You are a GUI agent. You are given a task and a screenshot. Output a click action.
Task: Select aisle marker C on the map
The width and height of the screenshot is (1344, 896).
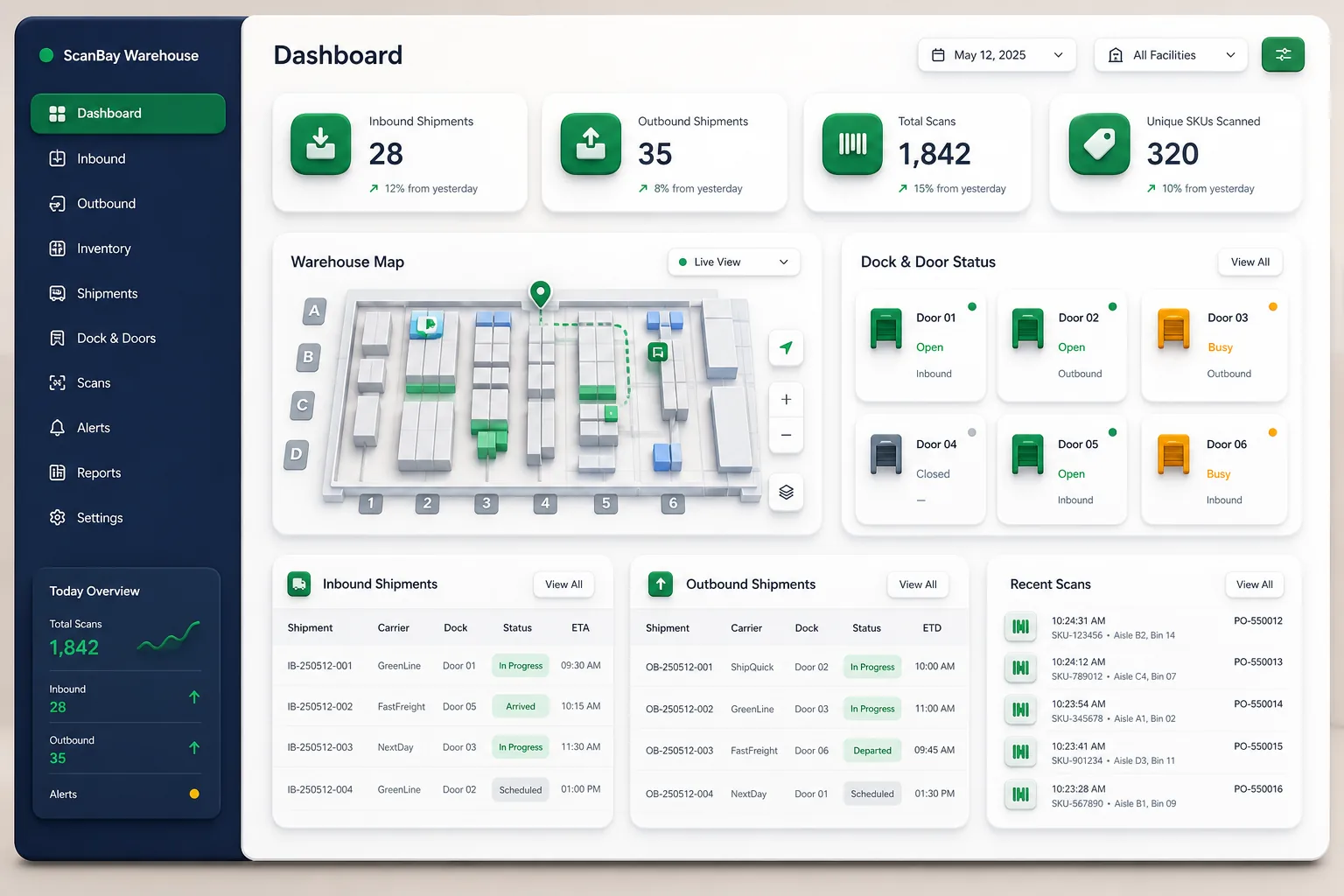click(x=302, y=405)
